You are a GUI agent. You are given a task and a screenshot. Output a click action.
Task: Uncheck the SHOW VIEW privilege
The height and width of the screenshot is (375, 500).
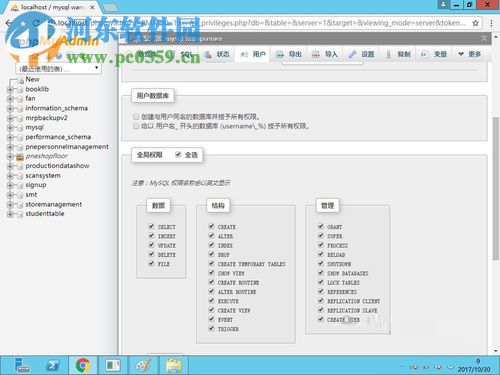(x=211, y=273)
